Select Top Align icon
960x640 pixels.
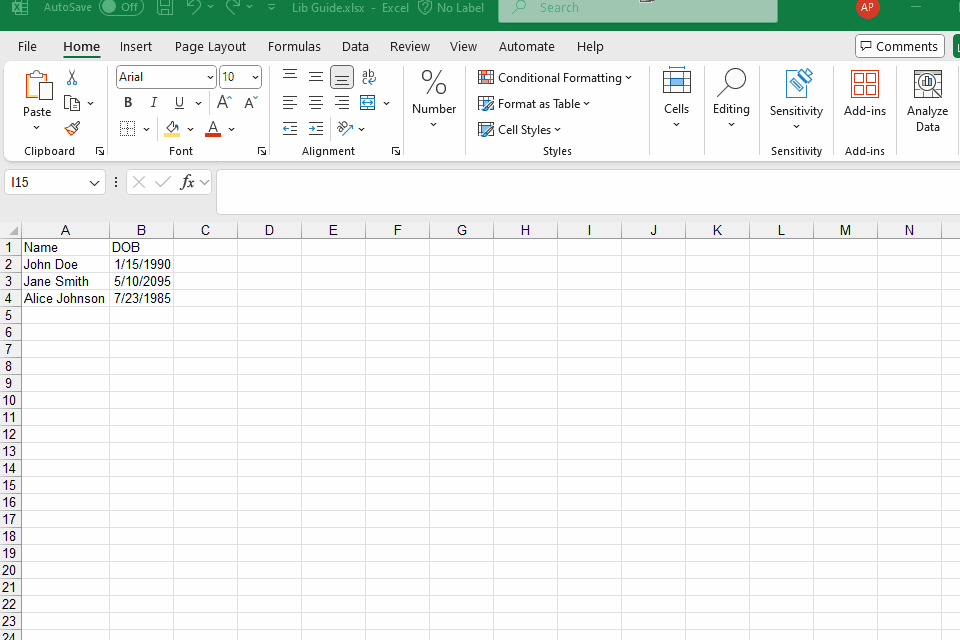290,77
